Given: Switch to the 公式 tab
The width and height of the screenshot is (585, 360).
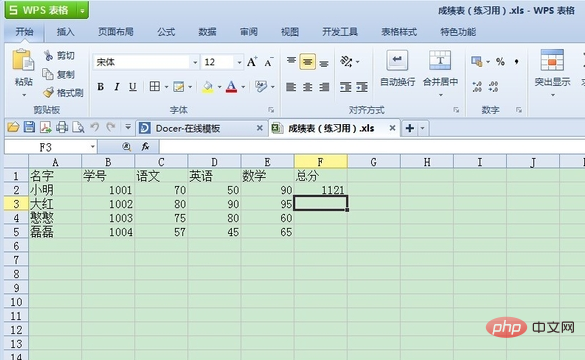Looking at the screenshot, I should pos(166,32).
